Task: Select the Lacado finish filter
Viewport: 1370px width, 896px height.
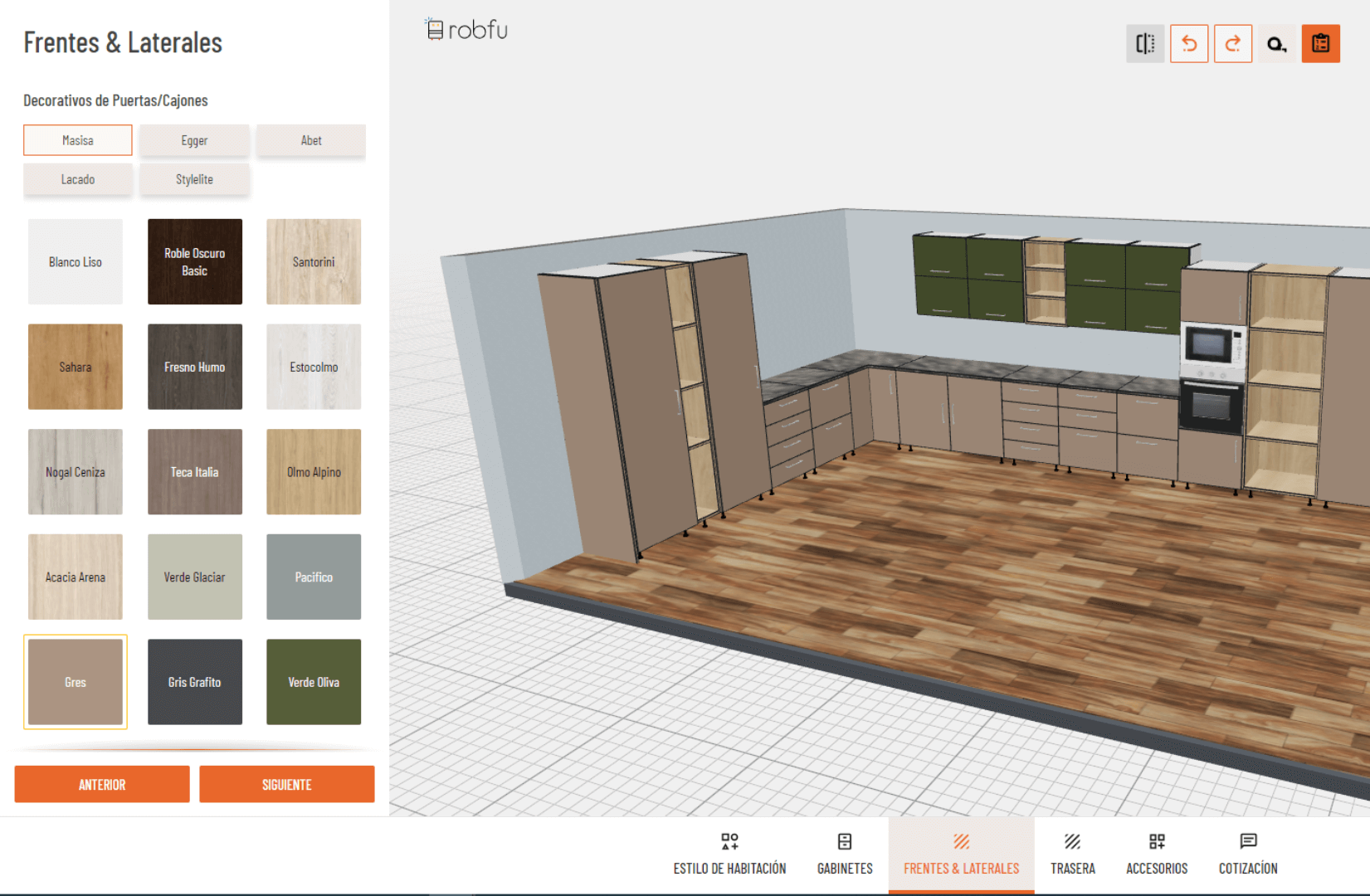Action: [x=78, y=179]
